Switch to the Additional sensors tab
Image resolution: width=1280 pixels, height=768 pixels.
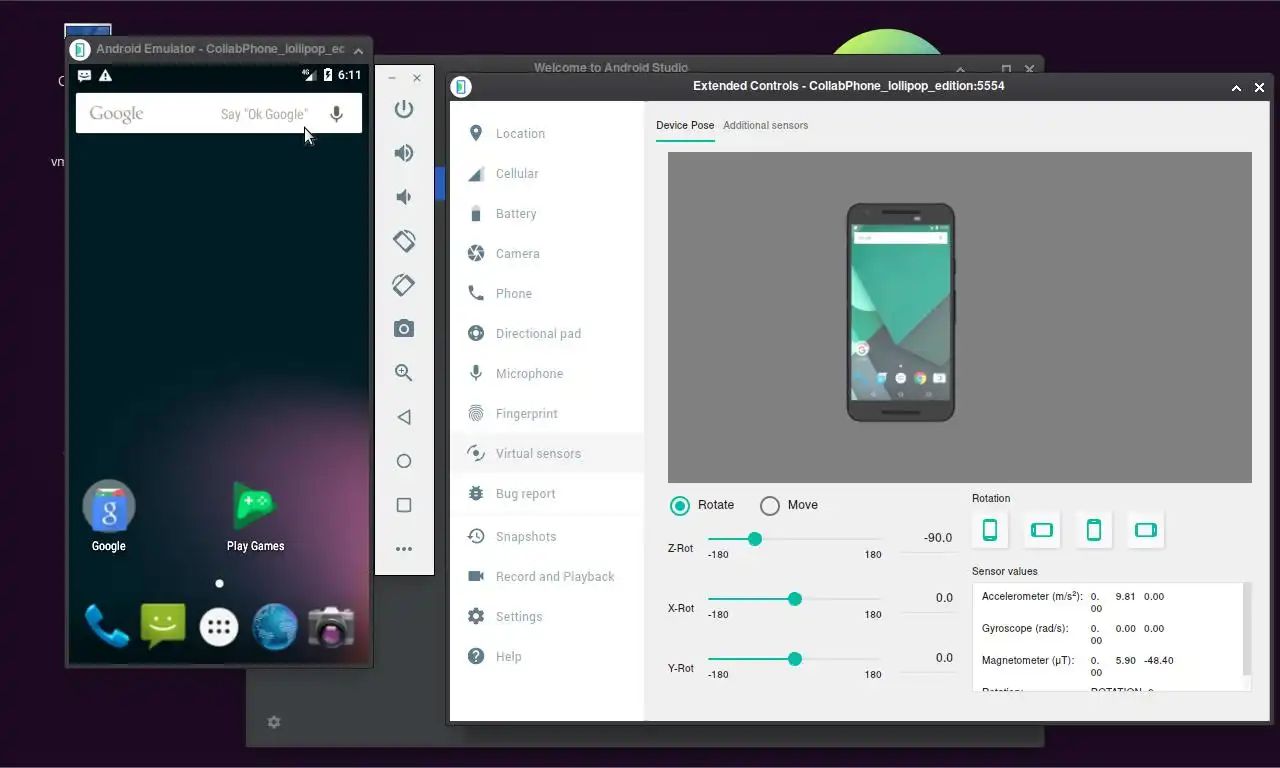(765, 126)
